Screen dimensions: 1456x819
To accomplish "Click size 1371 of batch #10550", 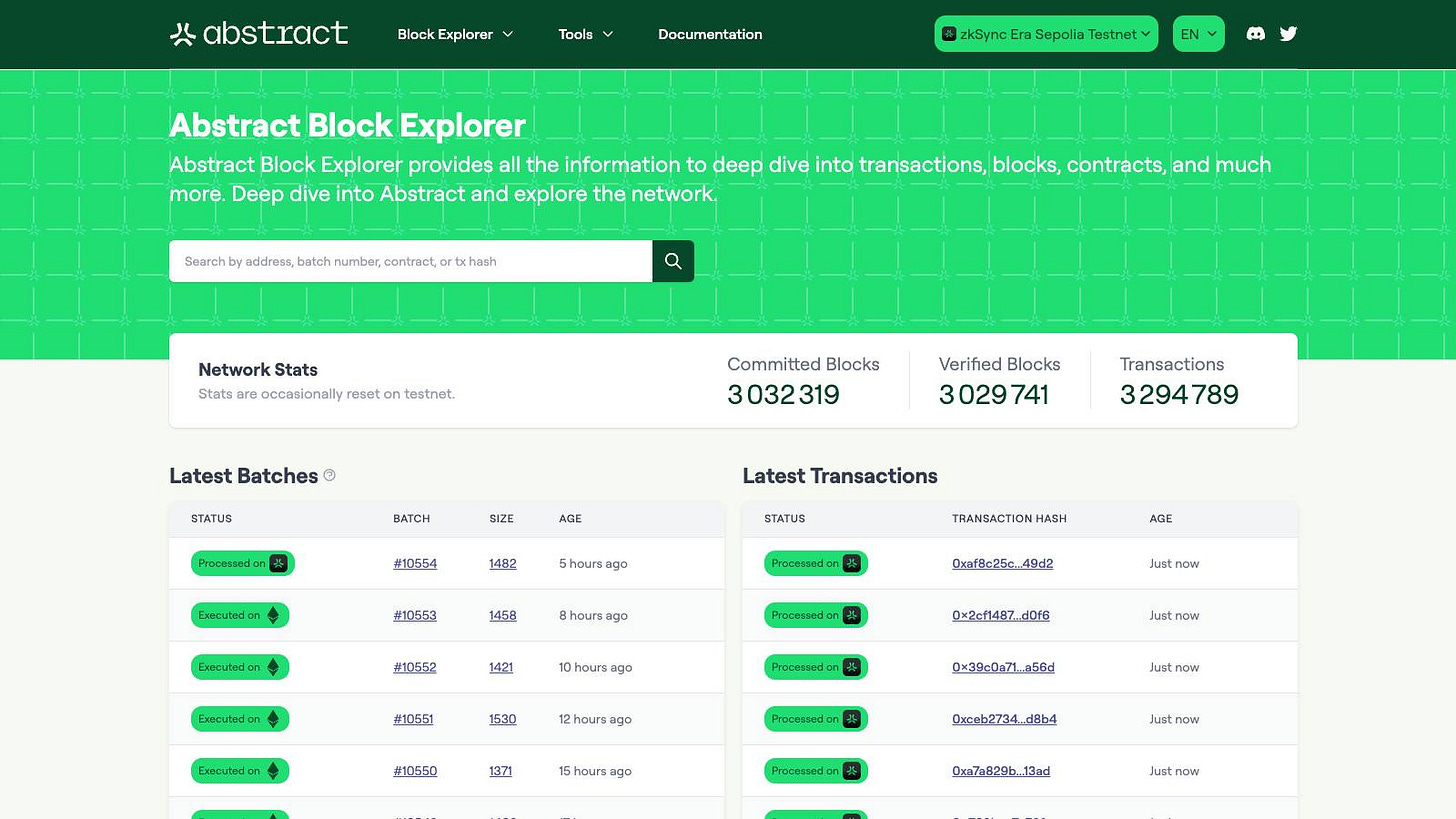I will click(x=500, y=771).
